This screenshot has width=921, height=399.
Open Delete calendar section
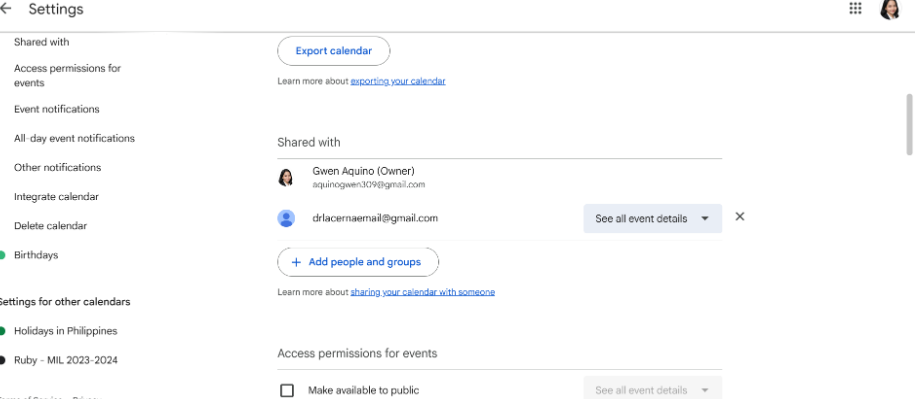(x=51, y=226)
